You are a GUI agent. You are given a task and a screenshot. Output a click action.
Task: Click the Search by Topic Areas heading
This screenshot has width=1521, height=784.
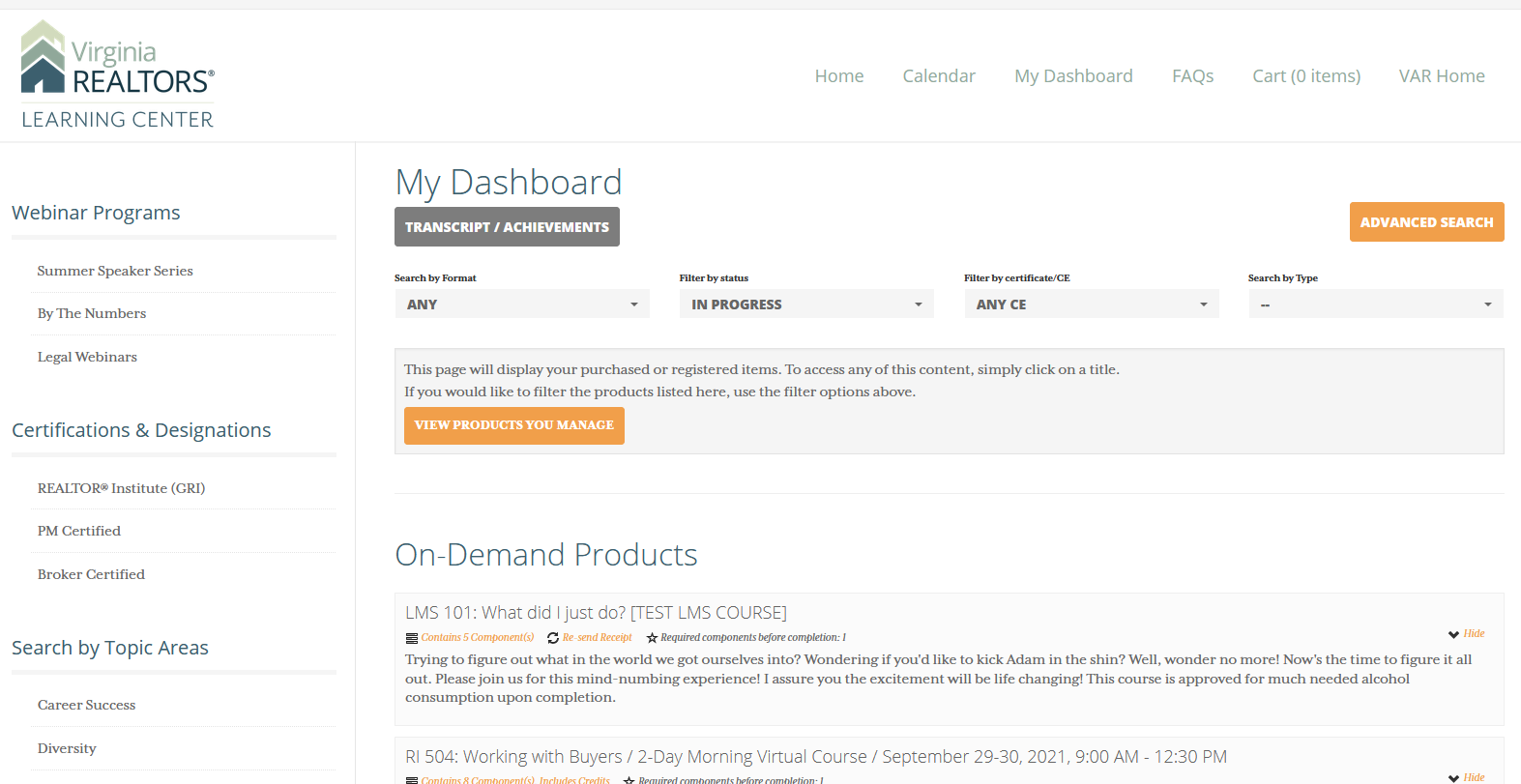click(x=110, y=648)
